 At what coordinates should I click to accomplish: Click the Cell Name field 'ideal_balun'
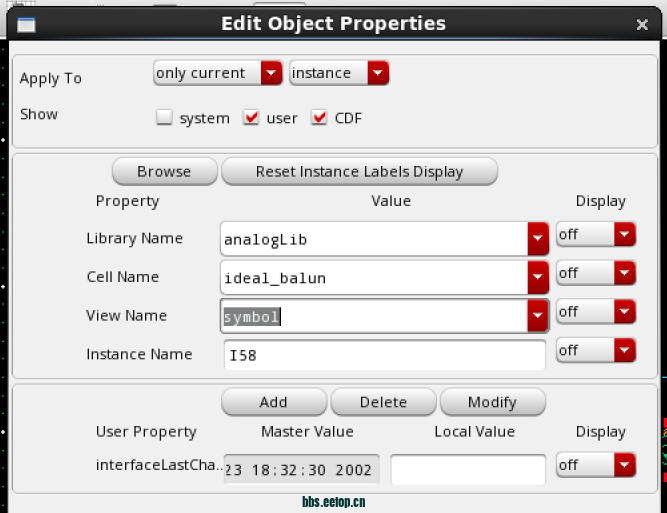click(x=374, y=277)
